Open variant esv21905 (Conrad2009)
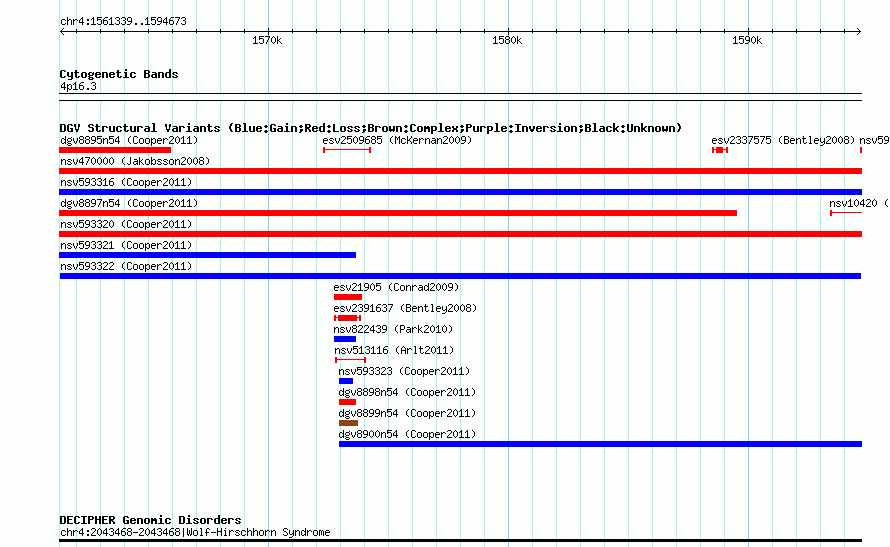890x547 pixels. [396, 287]
